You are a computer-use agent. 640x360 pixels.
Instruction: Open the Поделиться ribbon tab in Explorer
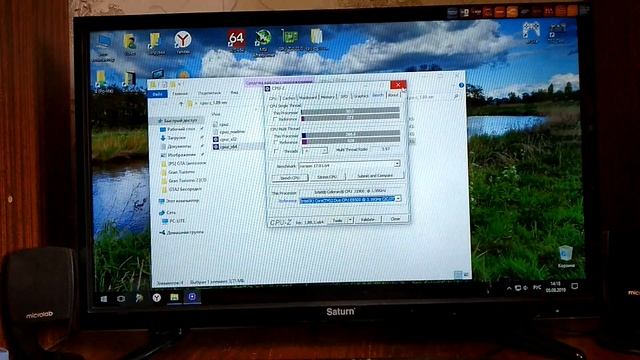click(209, 93)
